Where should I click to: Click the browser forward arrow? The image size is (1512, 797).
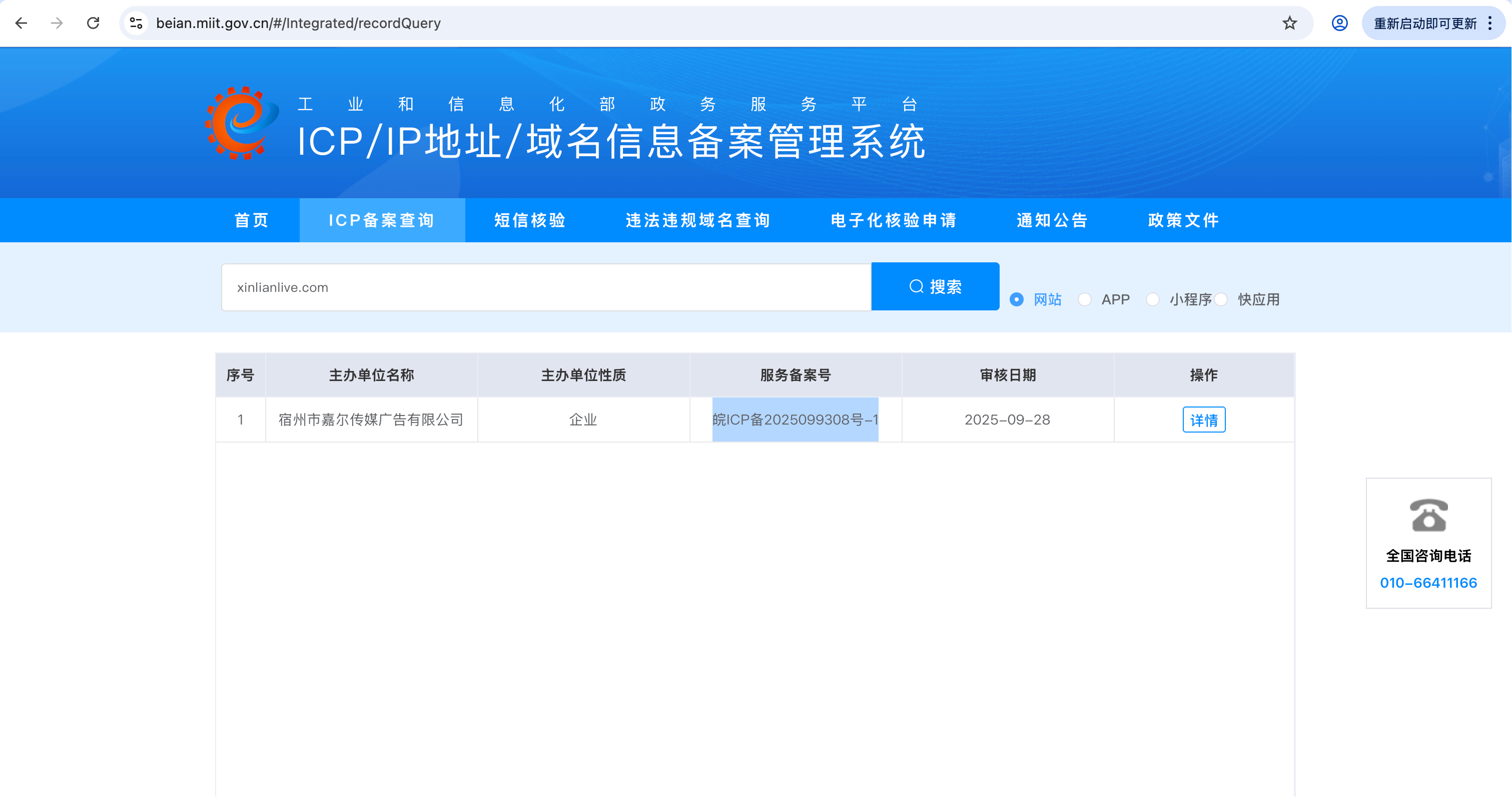pos(57,23)
